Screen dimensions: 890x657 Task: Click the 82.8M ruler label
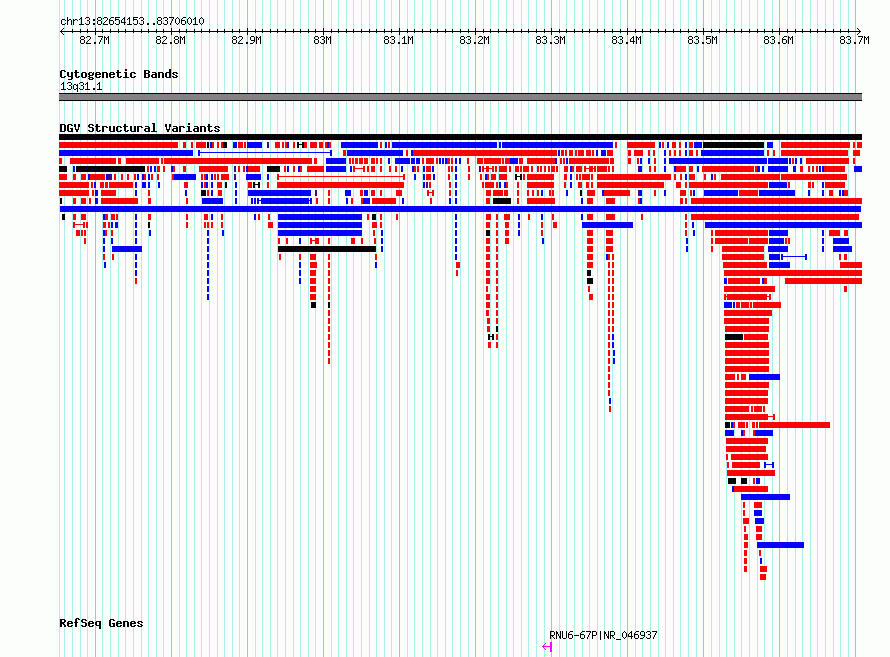click(x=170, y=40)
